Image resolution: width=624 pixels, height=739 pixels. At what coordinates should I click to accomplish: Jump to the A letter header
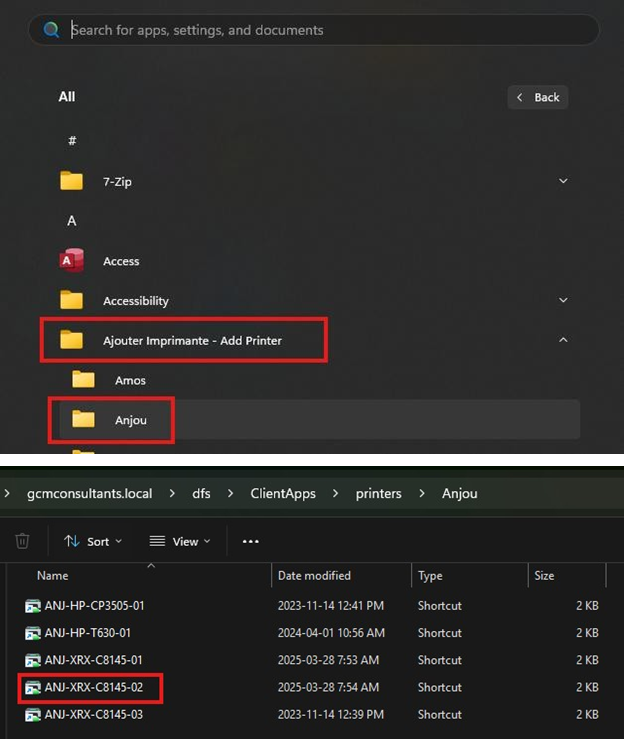[72, 221]
